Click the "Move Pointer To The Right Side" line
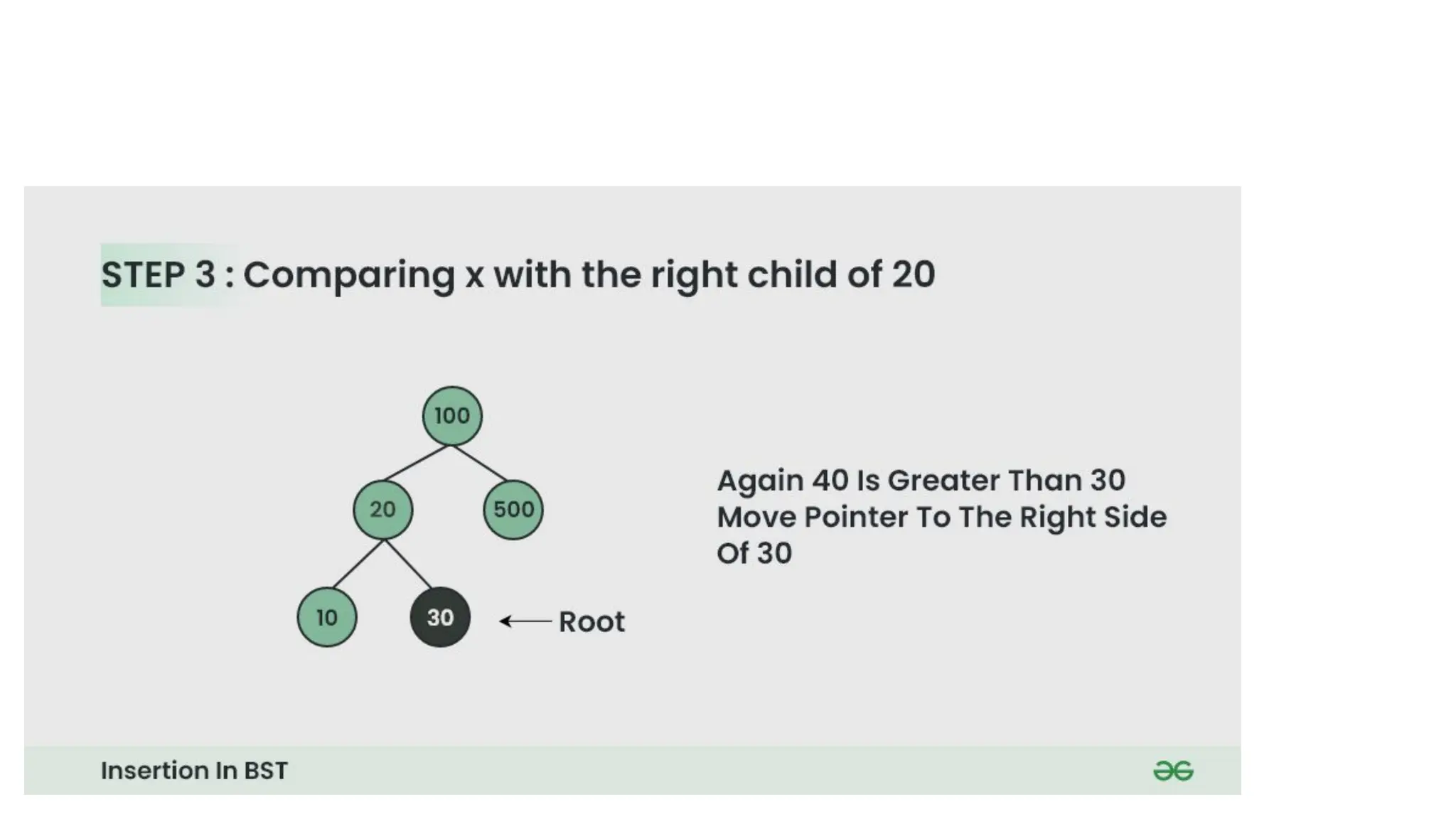This screenshot has width=1456, height=819. point(941,517)
